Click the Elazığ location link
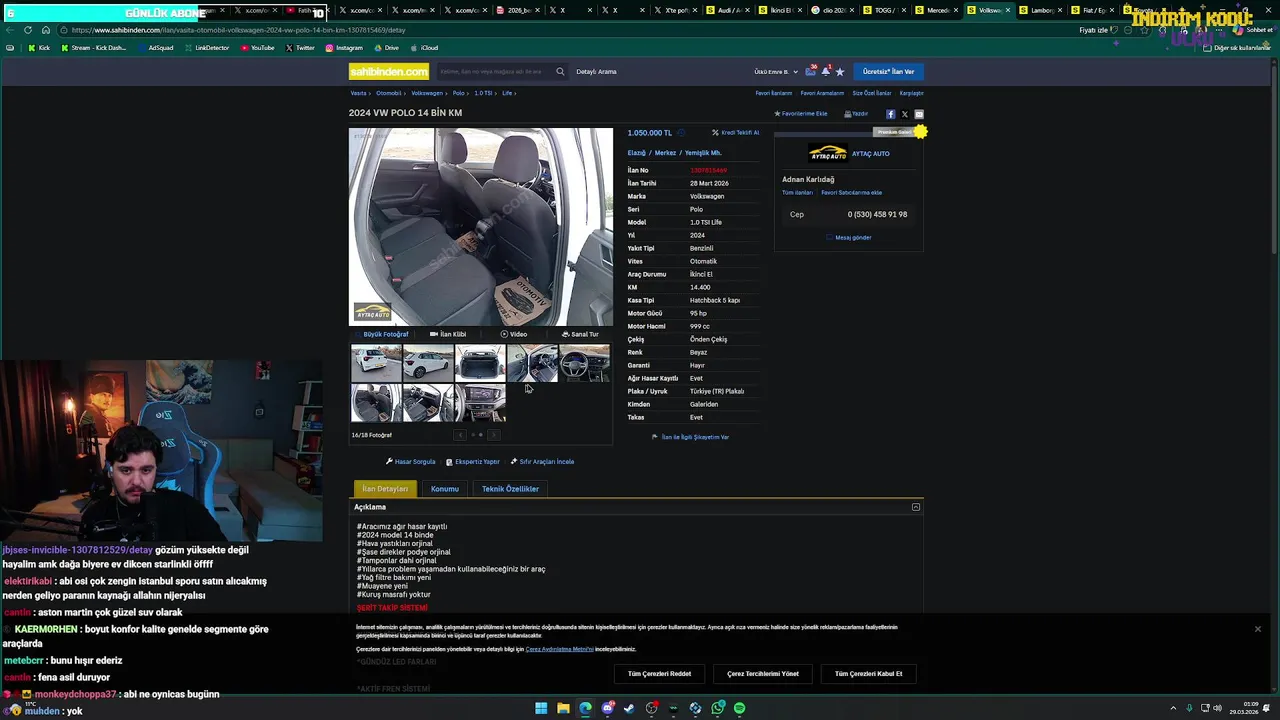1280x720 pixels. 636,153
